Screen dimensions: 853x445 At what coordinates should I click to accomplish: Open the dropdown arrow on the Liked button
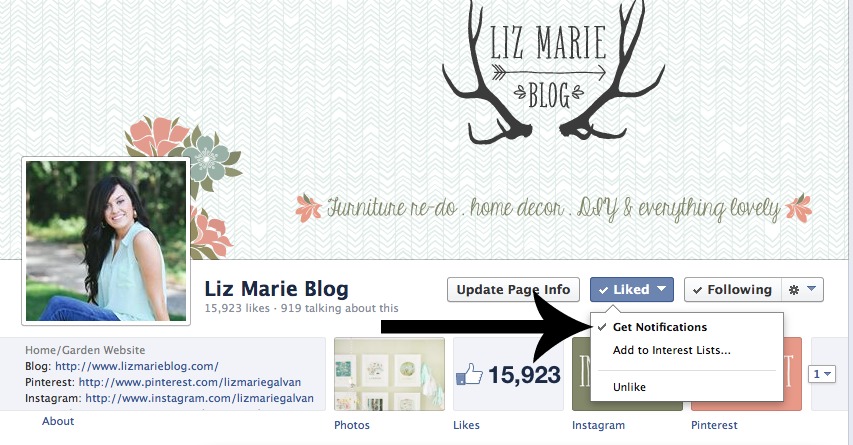pyautogui.click(x=661, y=289)
